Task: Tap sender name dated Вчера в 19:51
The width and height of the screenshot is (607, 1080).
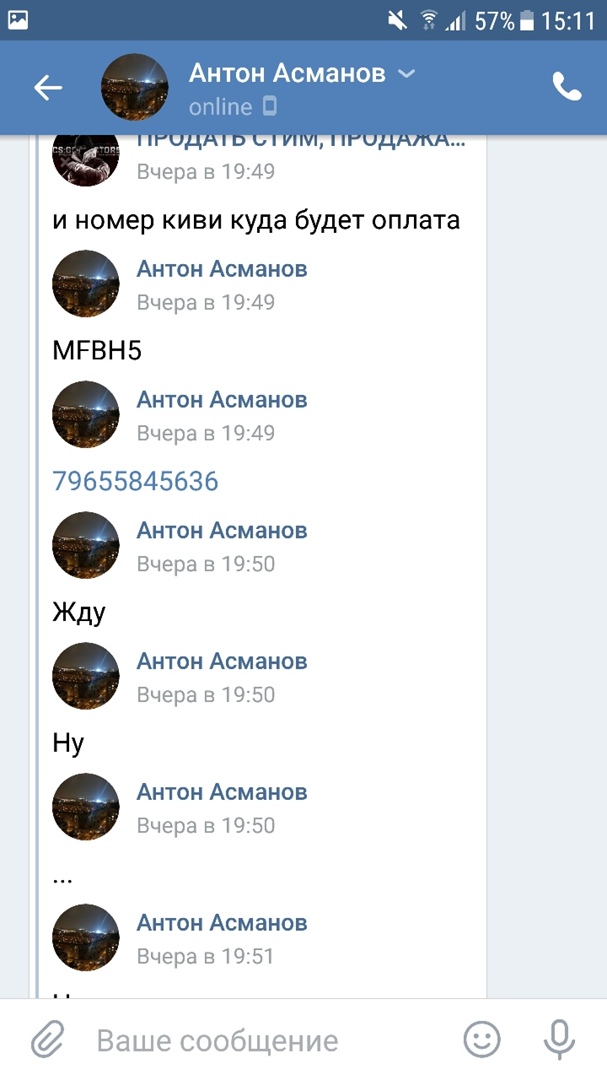Action: (222, 923)
